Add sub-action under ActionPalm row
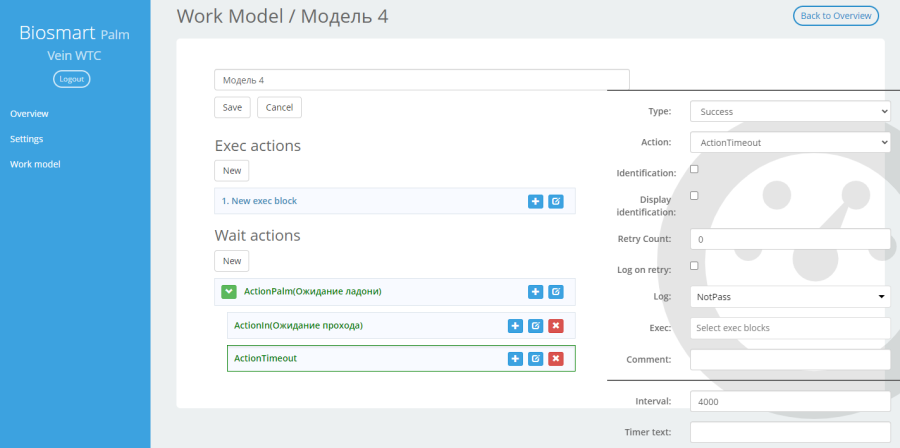This screenshot has height=448, width=900. (535, 292)
